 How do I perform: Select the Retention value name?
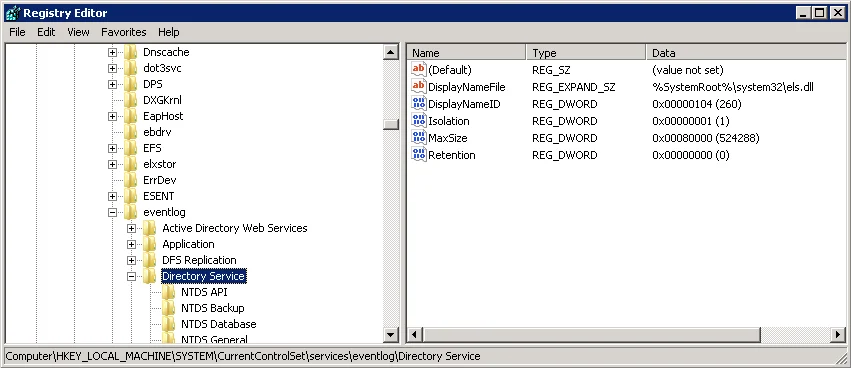(x=452, y=155)
